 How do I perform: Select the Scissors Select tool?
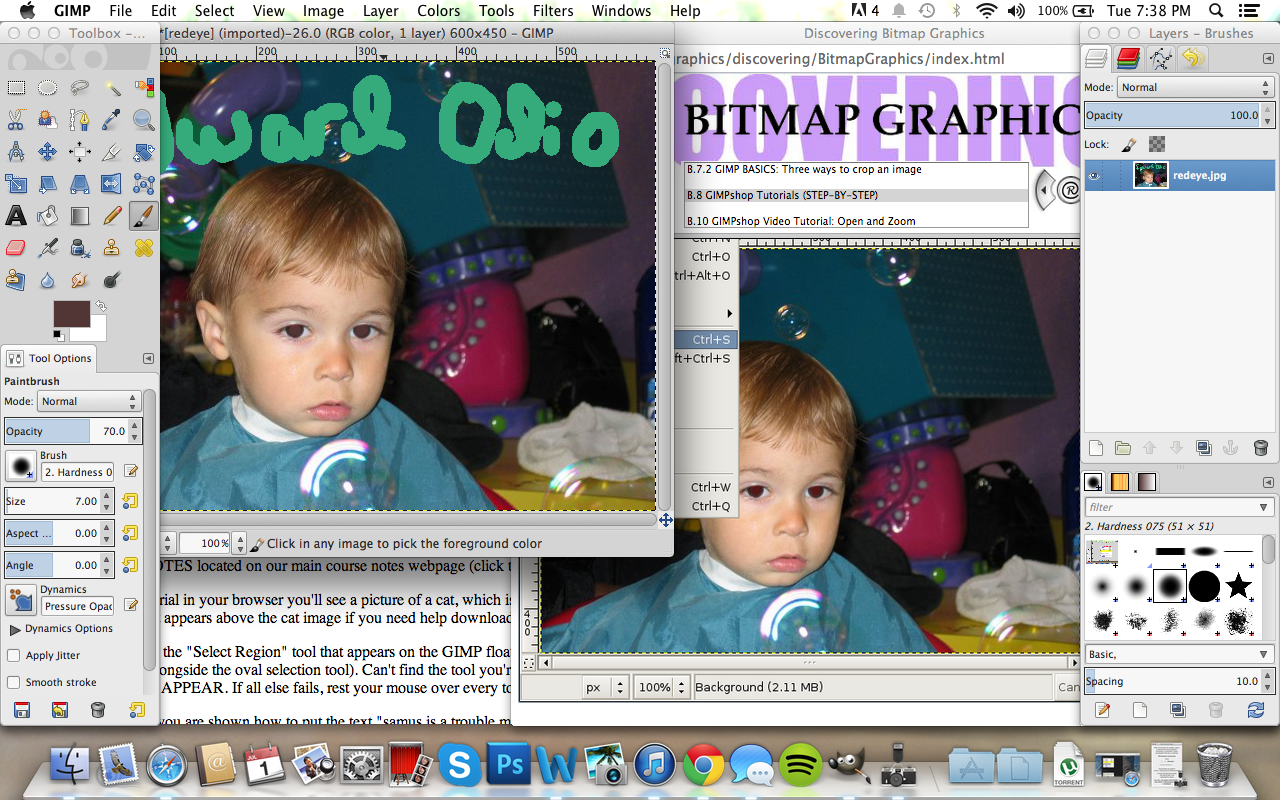15,120
